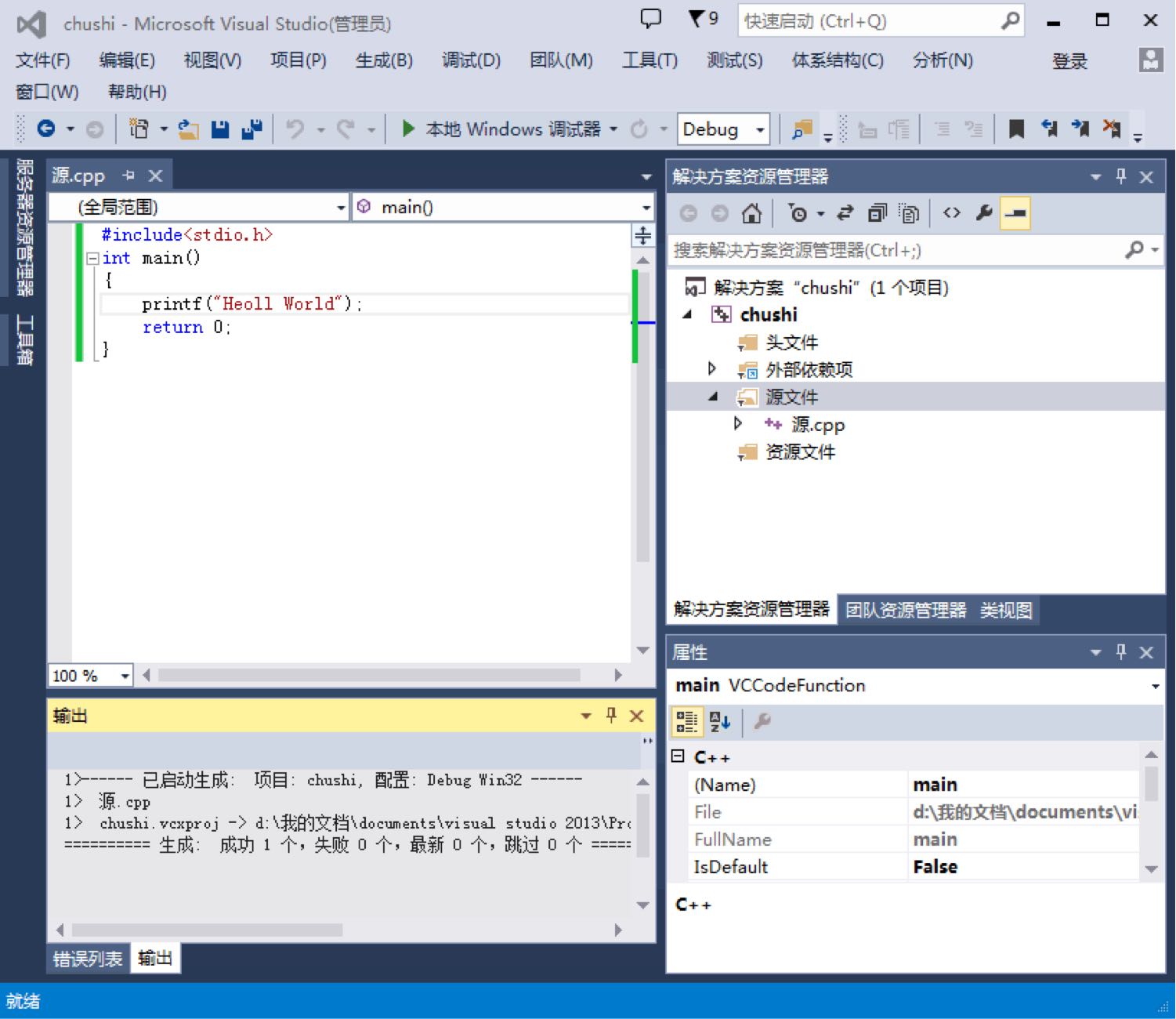Click the 搜索解决方案资源管理器 search box
1176x1019 pixels.
(915, 251)
